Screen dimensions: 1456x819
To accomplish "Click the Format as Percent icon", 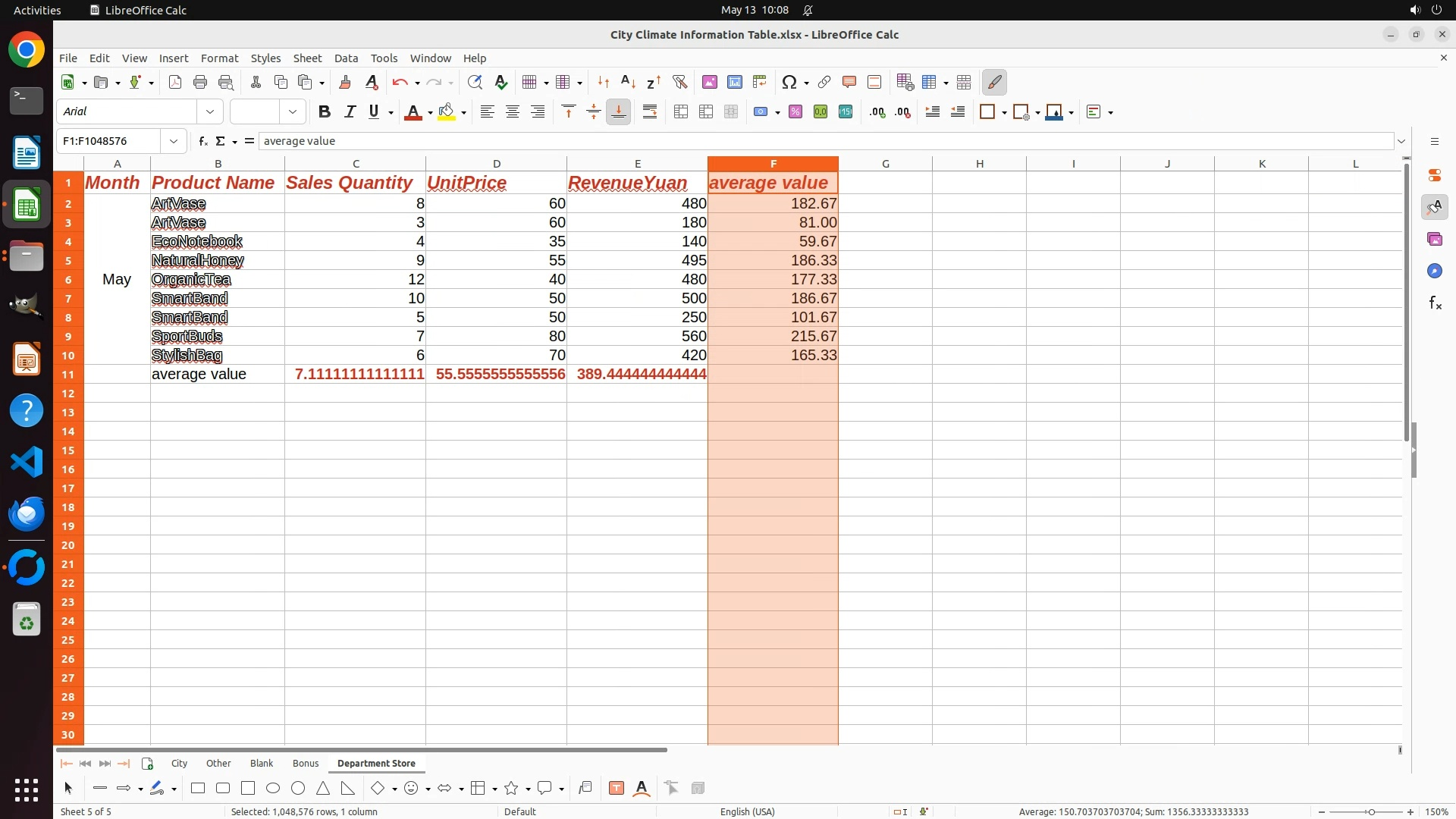I will tap(795, 111).
